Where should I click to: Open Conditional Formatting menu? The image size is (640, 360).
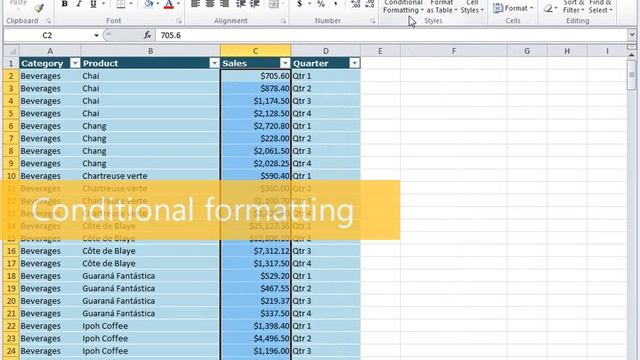coord(403,7)
